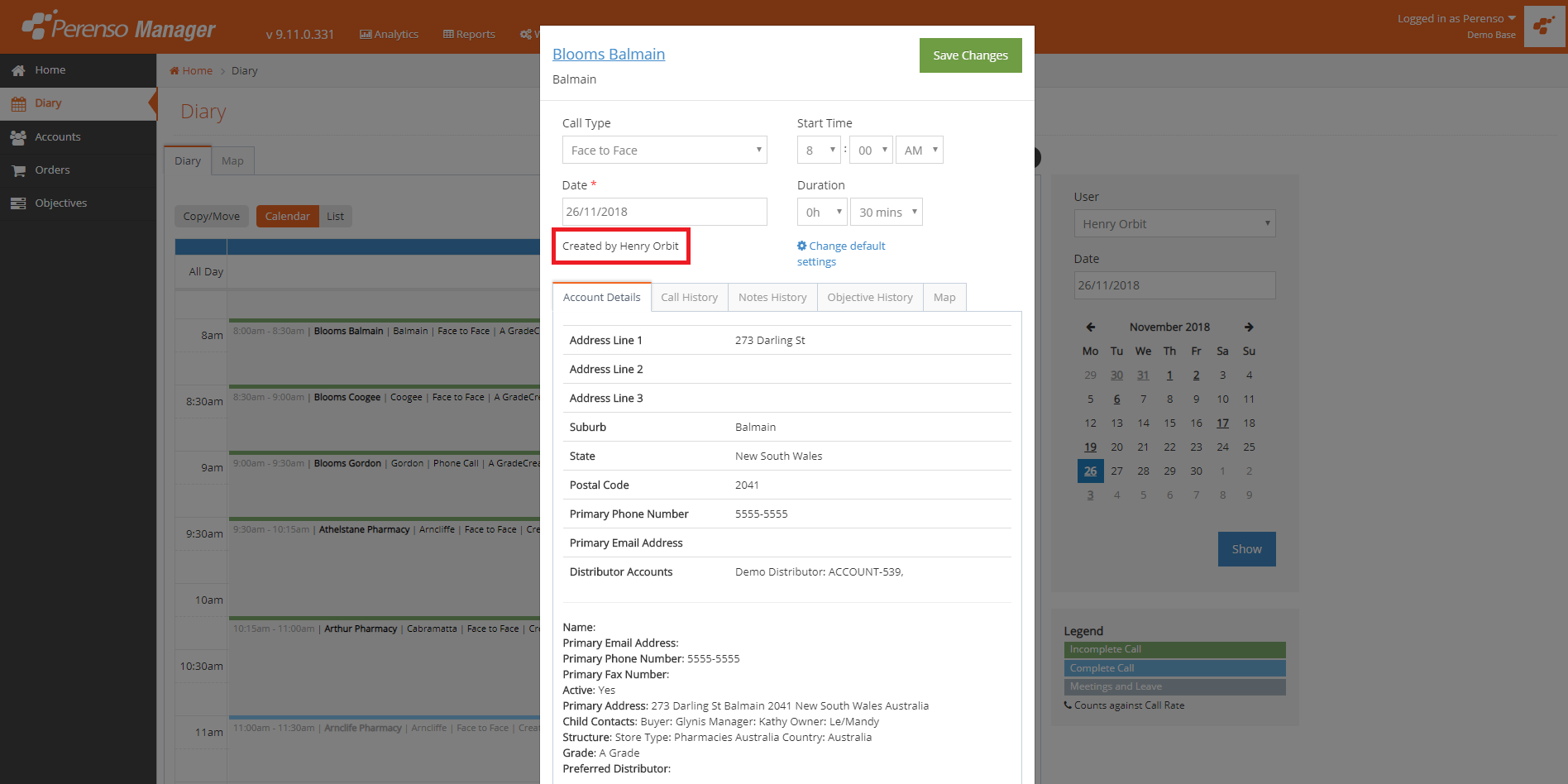Screen dimensions: 1568x784
Task: Click the Incomplete Call legend swatch
Action: [1174, 650]
